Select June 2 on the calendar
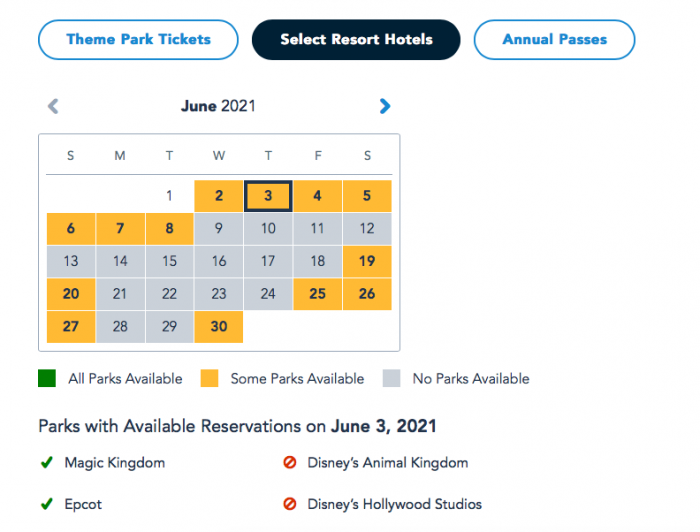This screenshot has width=700, height=532. (219, 196)
